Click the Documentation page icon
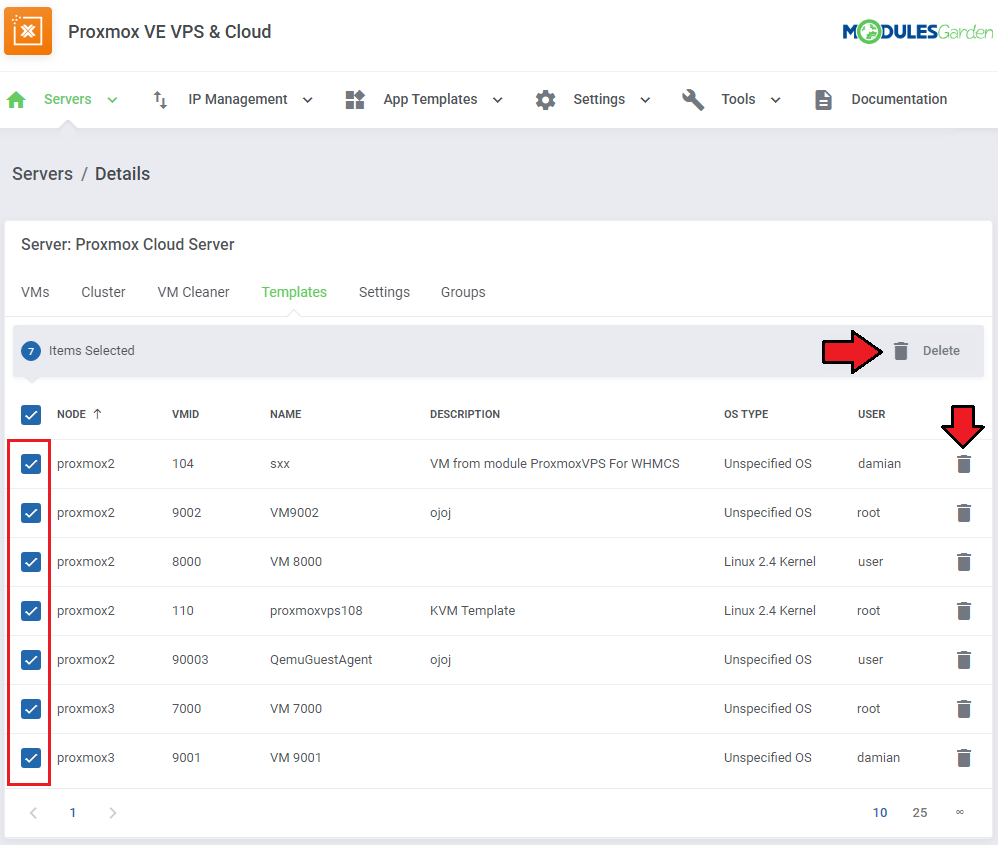This screenshot has width=998, height=845. [x=824, y=100]
